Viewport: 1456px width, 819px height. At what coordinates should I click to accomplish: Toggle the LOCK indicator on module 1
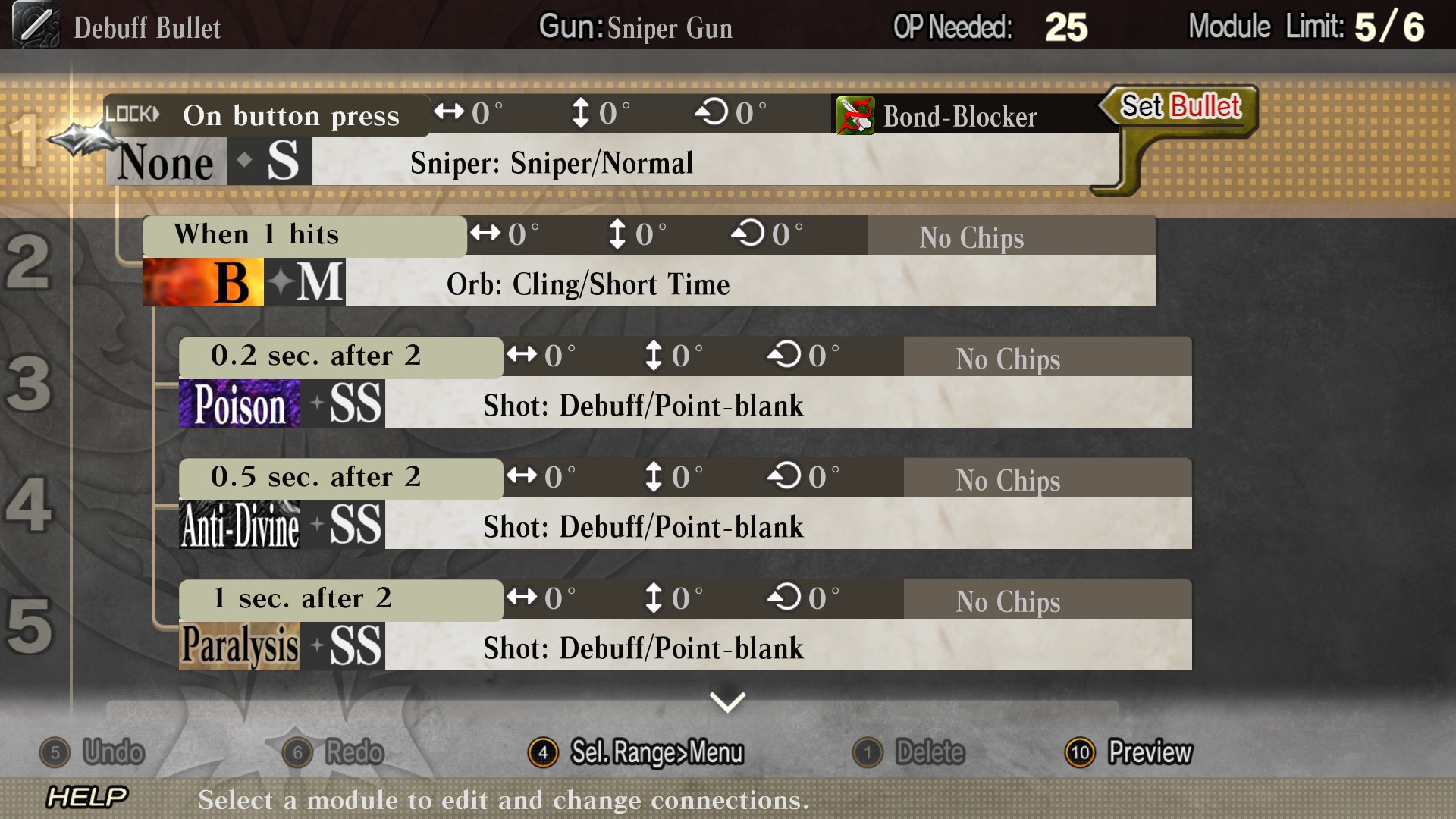(x=132, y=115)
